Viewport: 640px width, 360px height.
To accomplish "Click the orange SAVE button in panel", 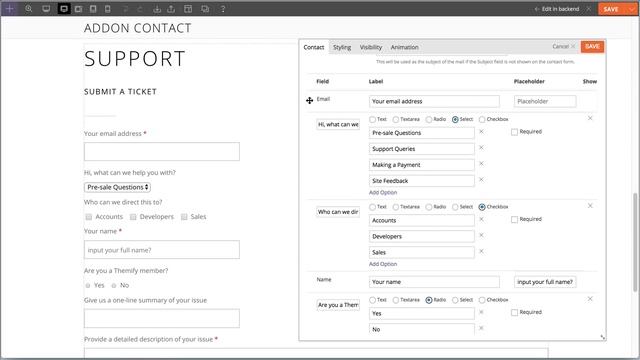I will (x=592, y=47).
